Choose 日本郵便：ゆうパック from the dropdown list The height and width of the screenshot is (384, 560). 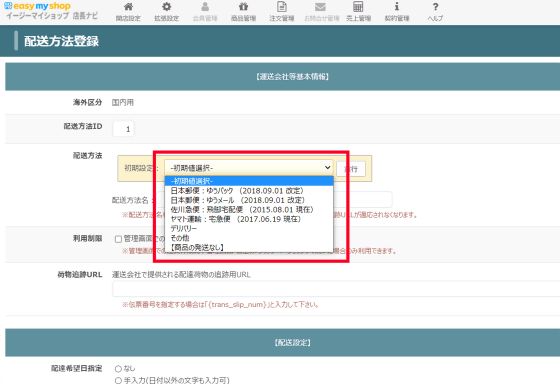(x=249, y=191)
